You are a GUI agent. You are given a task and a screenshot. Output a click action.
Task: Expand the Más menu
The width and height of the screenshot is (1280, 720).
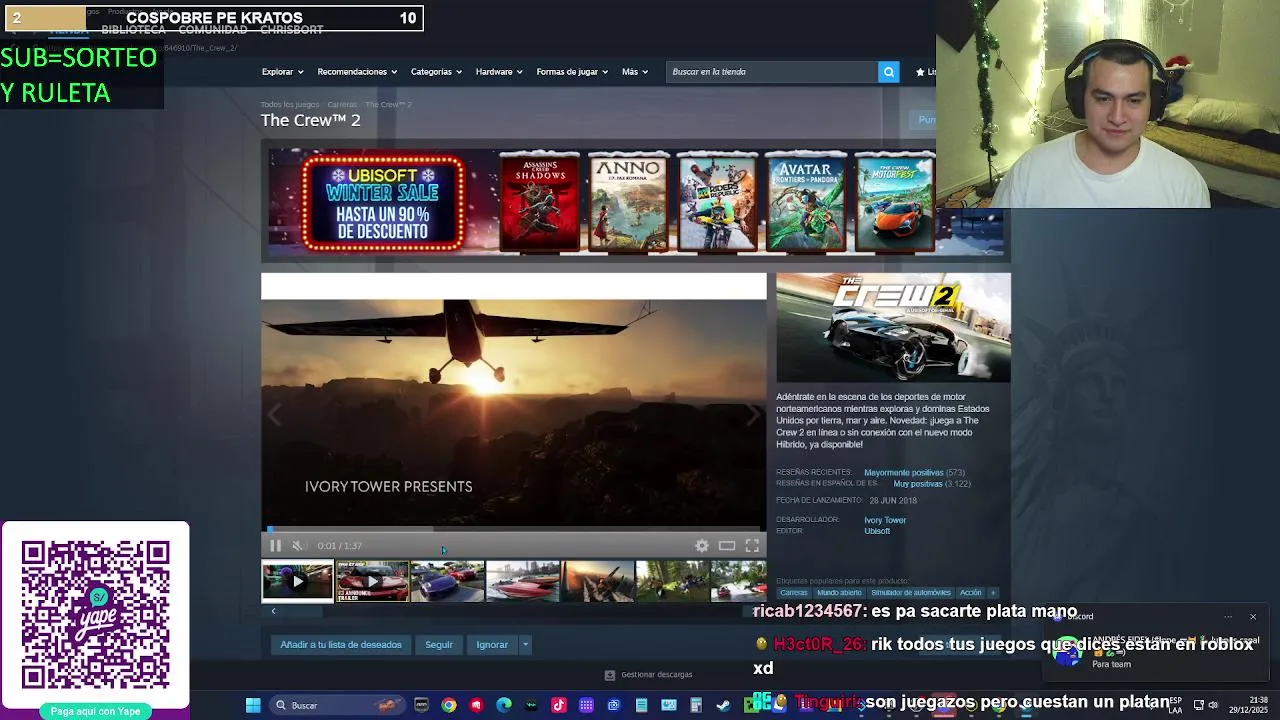click(x=635, y=72)
